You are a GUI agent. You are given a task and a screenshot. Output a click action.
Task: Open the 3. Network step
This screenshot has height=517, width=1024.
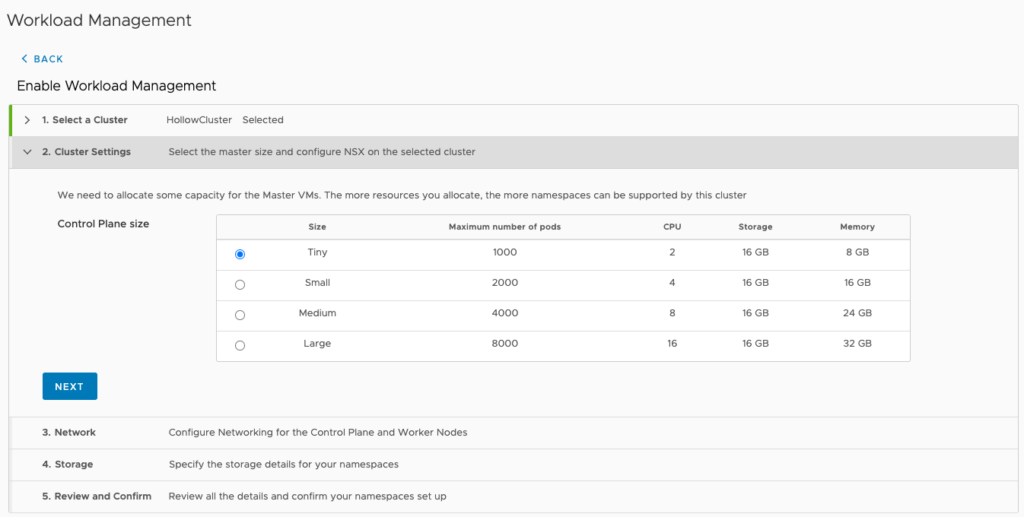69,432
